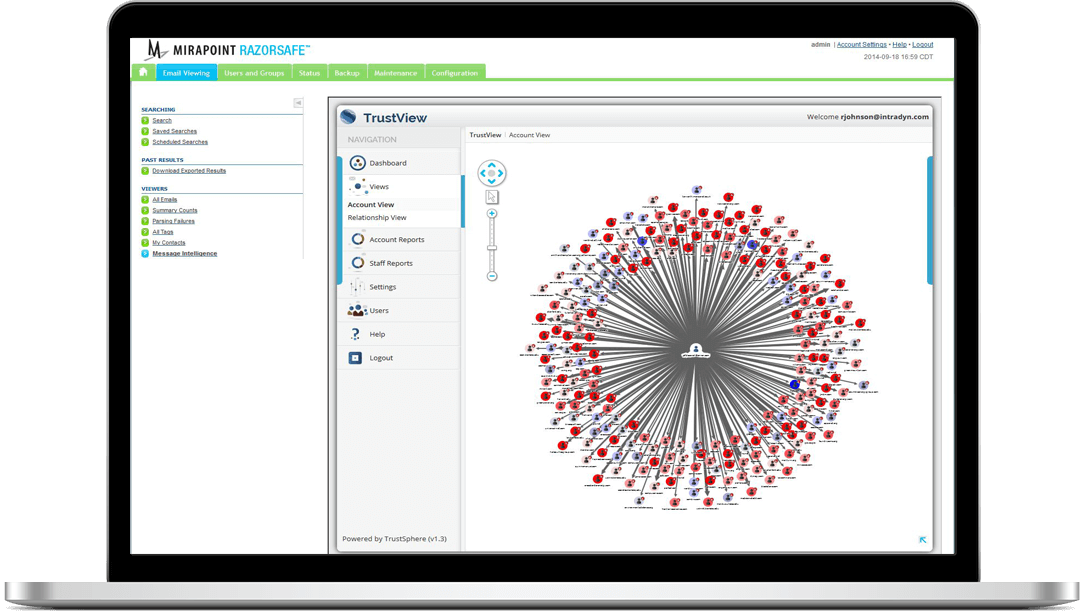Click Account View breadcrumb

coord(529,135)
